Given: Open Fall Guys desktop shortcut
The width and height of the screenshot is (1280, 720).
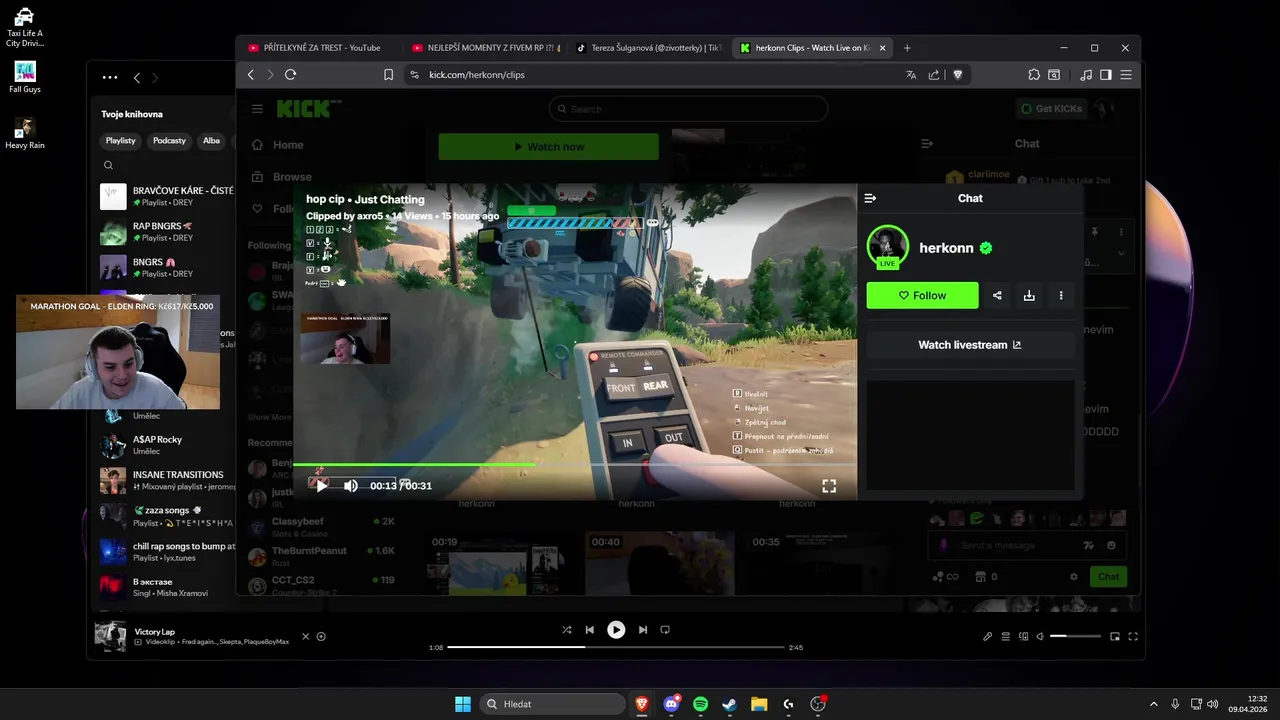Looking at the screenshot, I should (25, 77).
